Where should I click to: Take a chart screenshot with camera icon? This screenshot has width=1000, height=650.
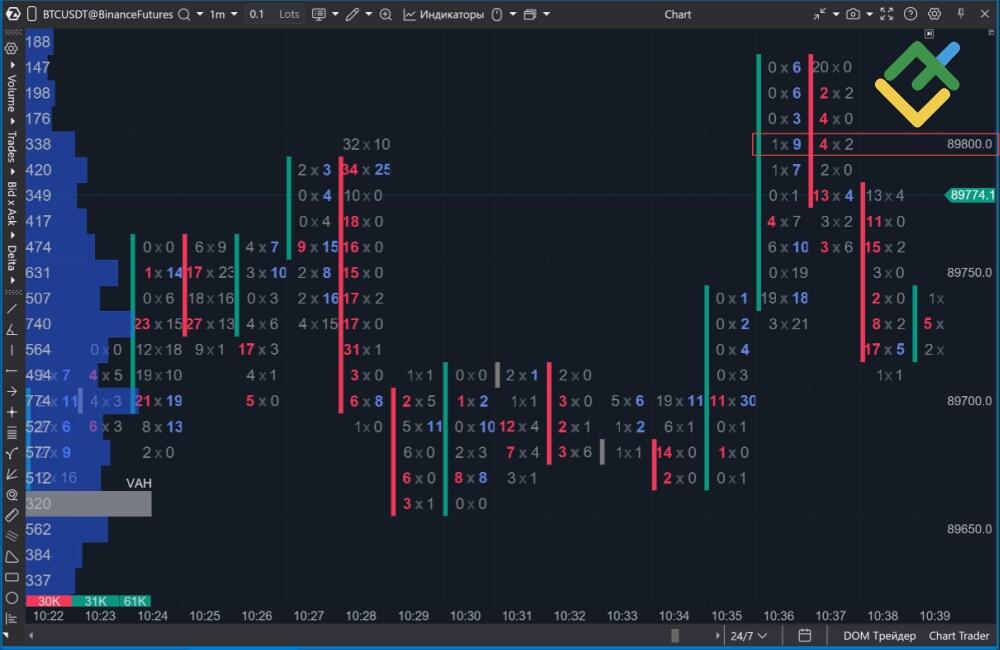click(853, 13)
